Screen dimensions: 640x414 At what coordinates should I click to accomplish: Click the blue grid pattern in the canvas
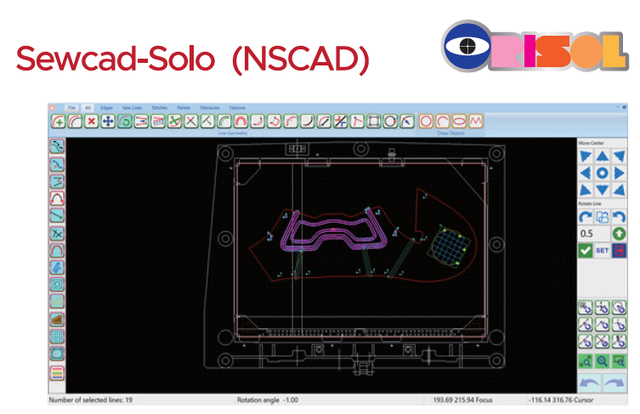449,245
